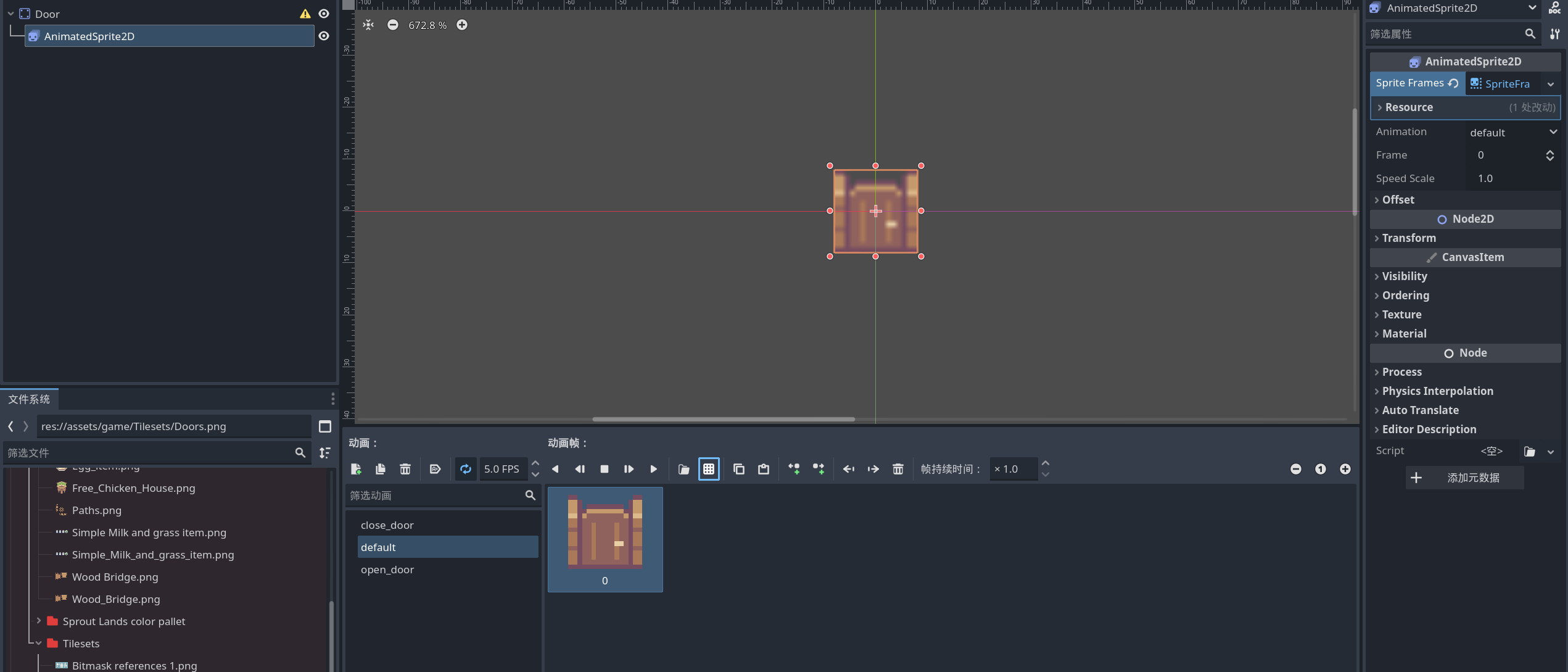Viewport: 1568px width, 672px height.
Task: Select frame 0 thumbnail of door
Action: (605, 539)
